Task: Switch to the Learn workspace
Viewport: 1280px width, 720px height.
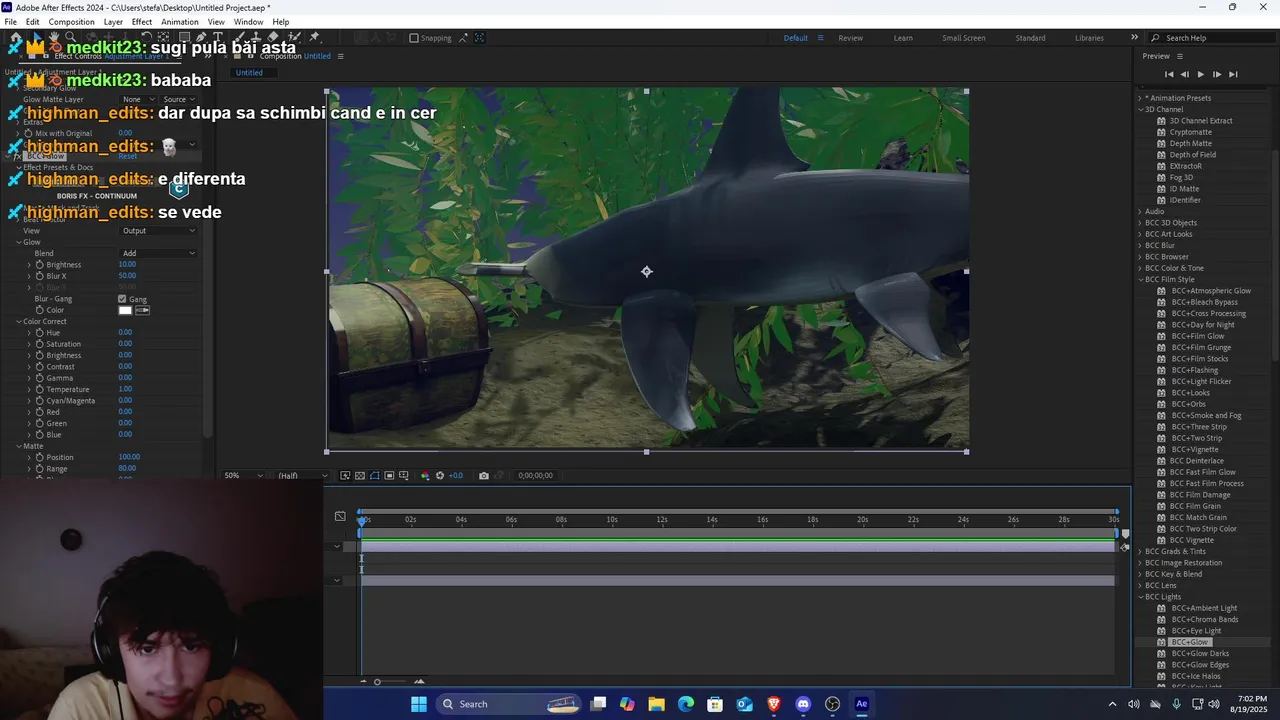Action: click(903, 38)
